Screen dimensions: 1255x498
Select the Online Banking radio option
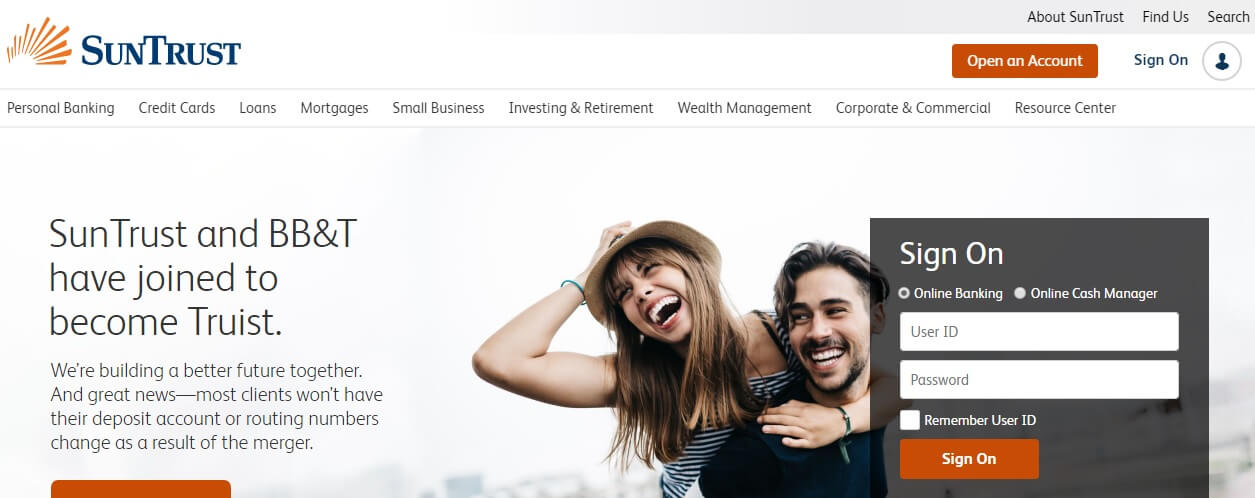(904, 294)
